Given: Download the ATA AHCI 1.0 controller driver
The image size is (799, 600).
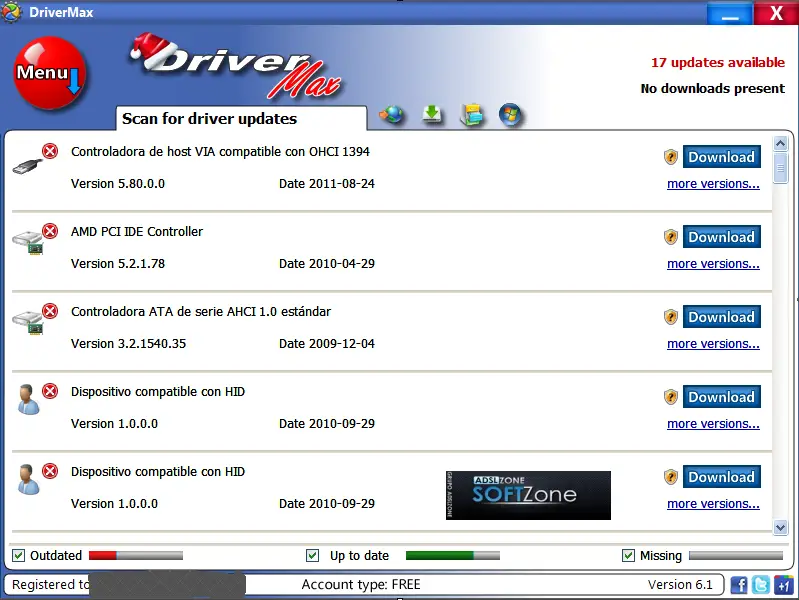Looking at the screenshot, I should tap(722, 317).
